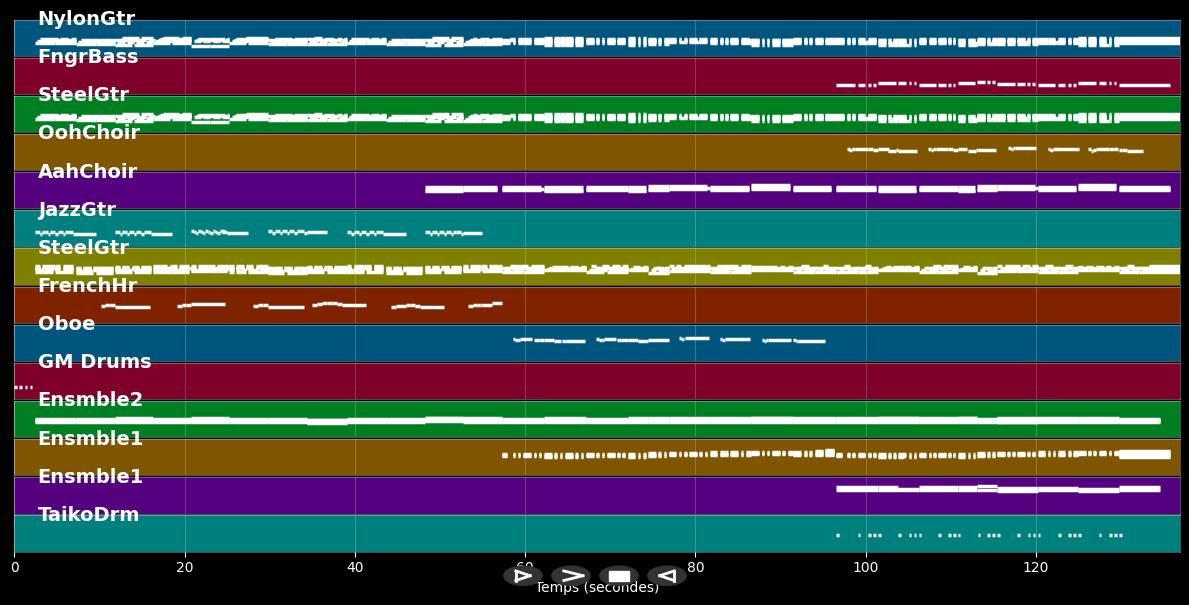Image resolution: width=1189 pixels, height=605 pixels.
Task: Click the GM Drums notes at track start
Action: (23, 387)
